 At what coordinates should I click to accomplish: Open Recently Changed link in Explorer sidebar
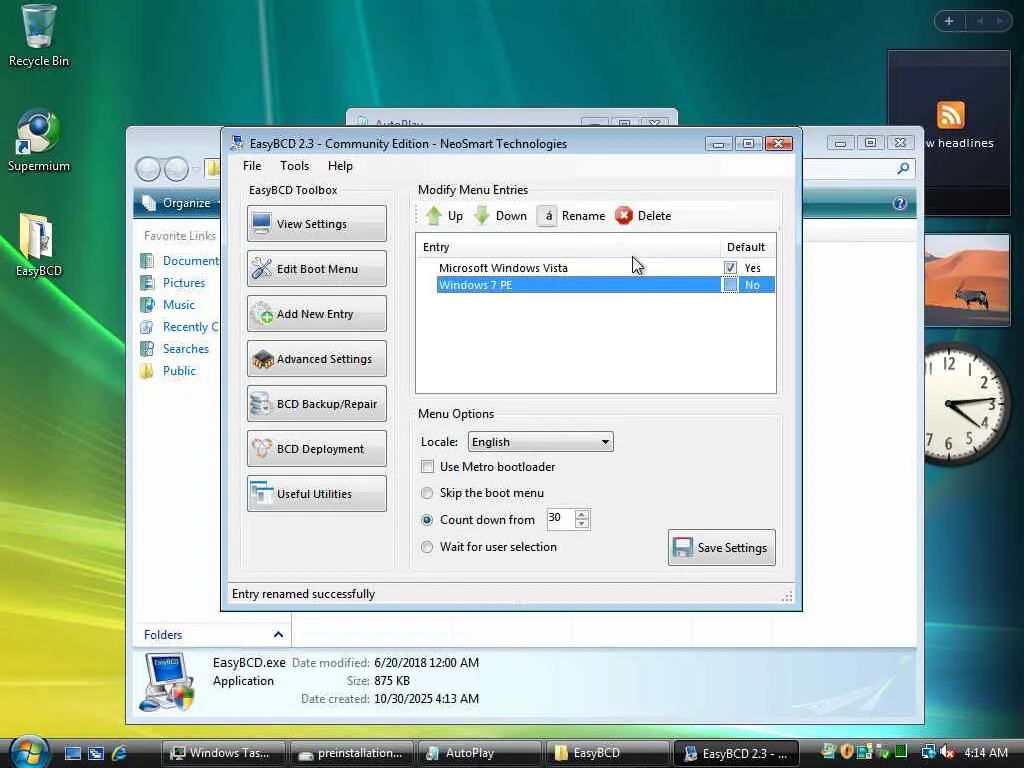[180, 327]
